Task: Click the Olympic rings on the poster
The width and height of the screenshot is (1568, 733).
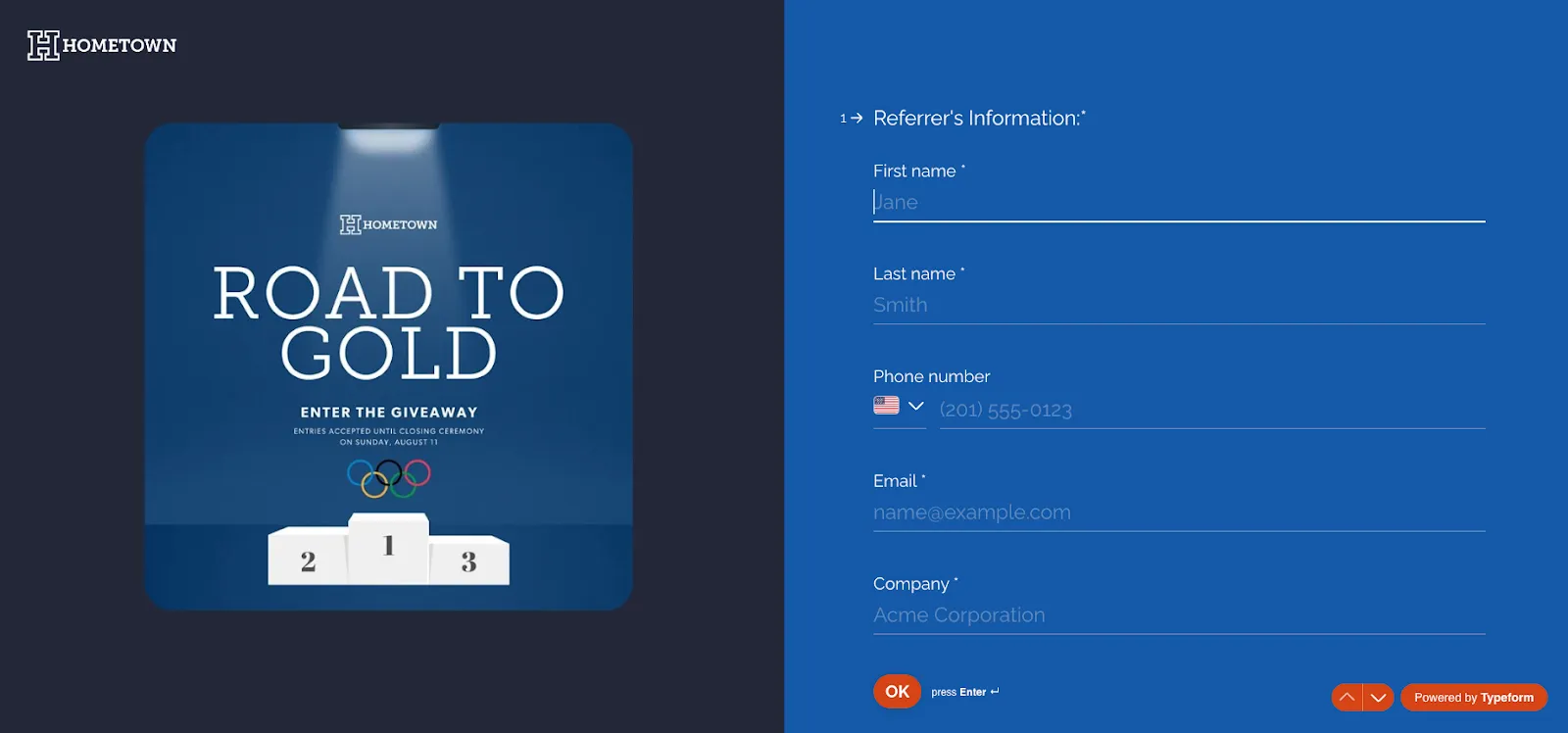Action: [x=389, y=478]
